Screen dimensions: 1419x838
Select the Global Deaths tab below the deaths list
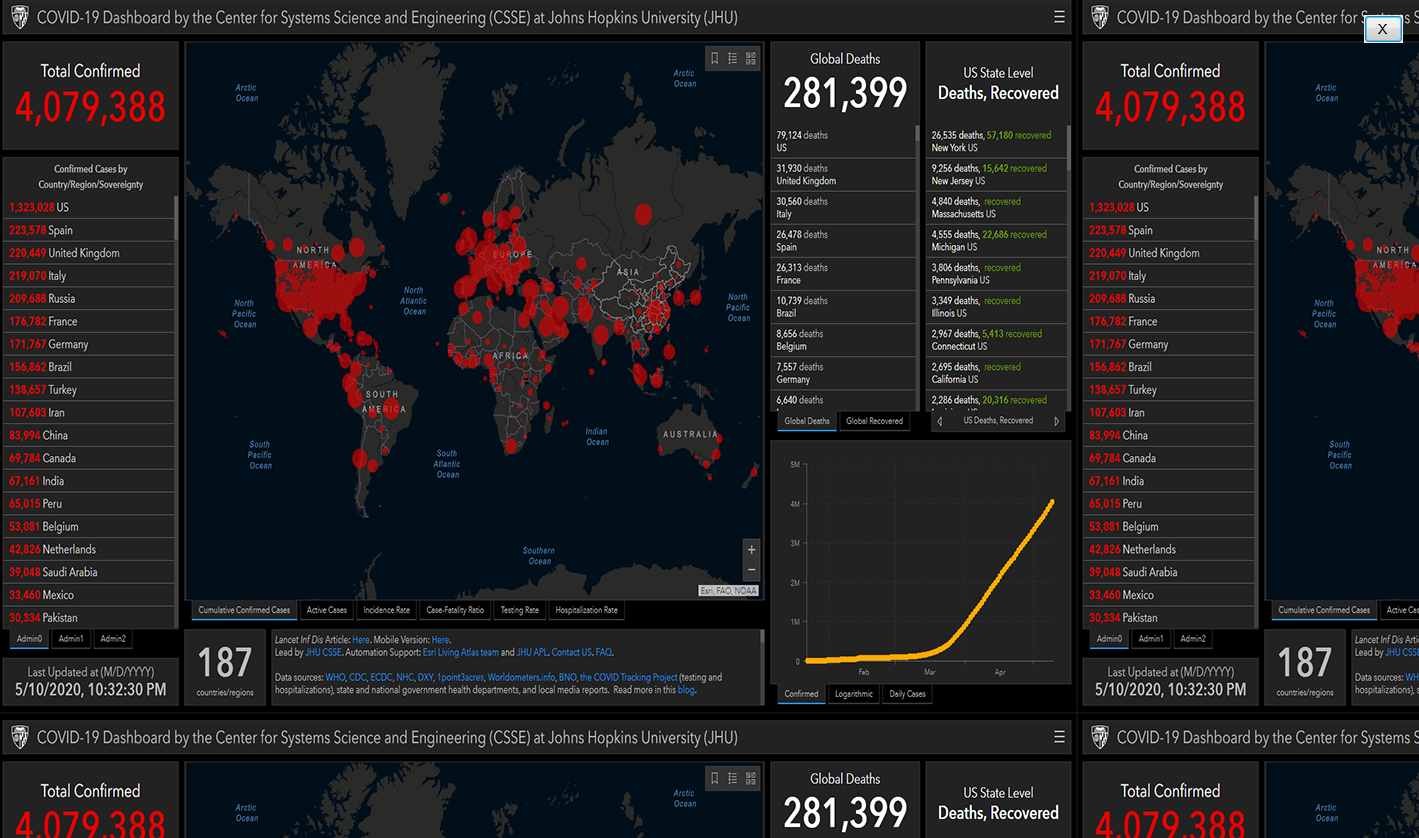(x=807, y=421)
